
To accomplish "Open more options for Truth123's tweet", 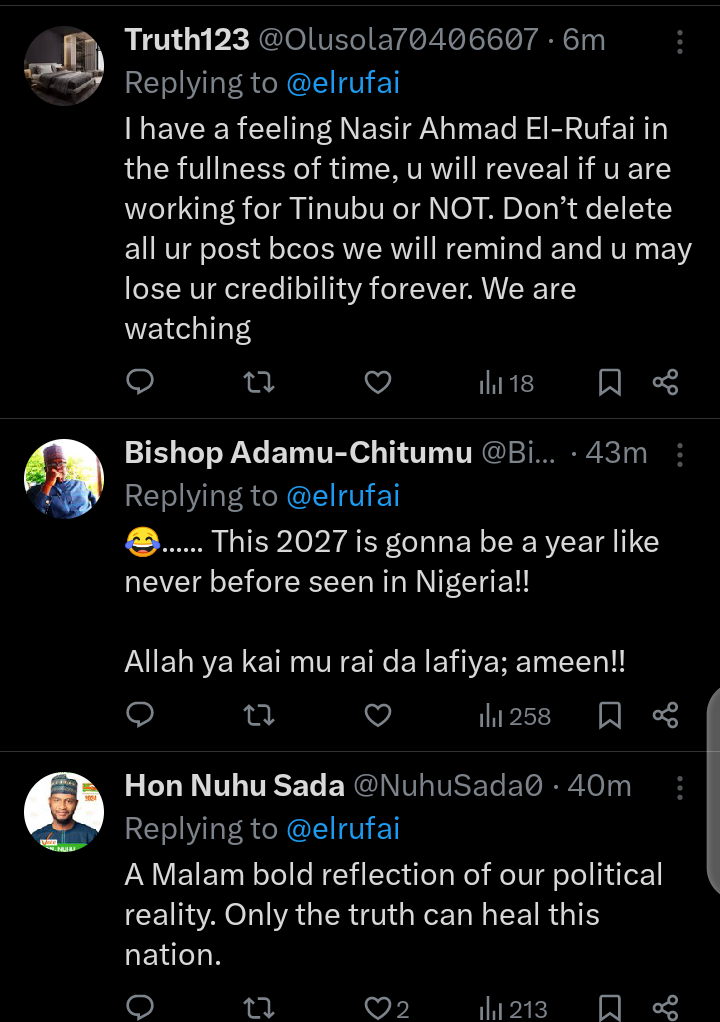I will pos(680,41).
